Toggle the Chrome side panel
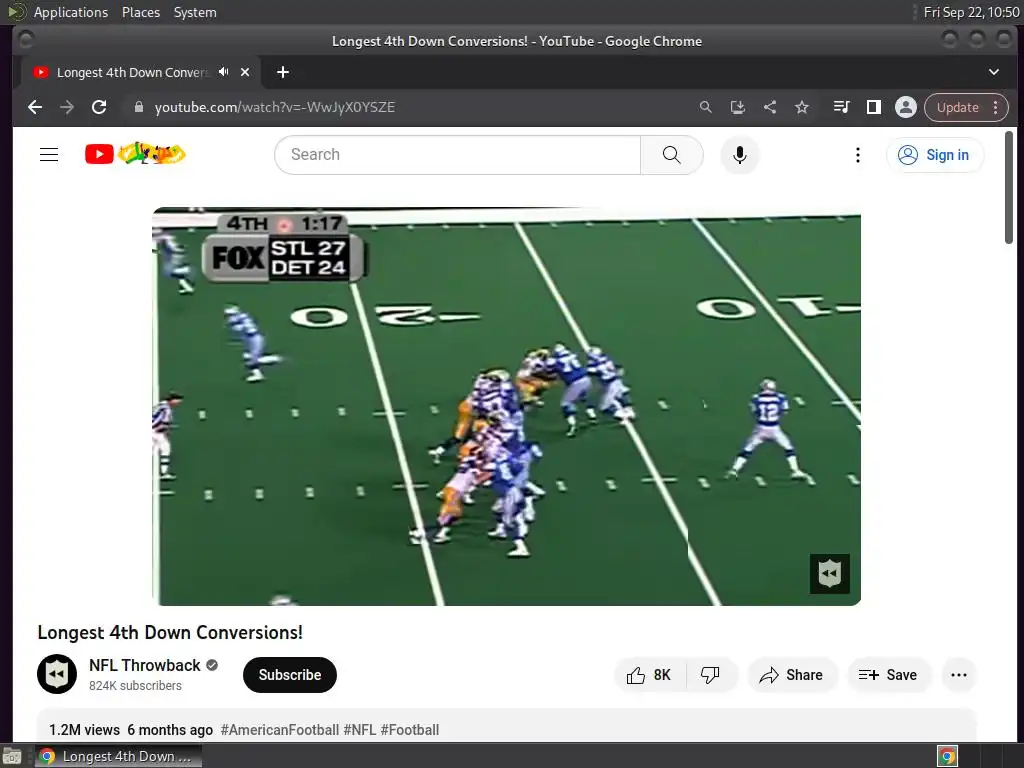The height and width of the screenshot is (768, 1024). 874,107
